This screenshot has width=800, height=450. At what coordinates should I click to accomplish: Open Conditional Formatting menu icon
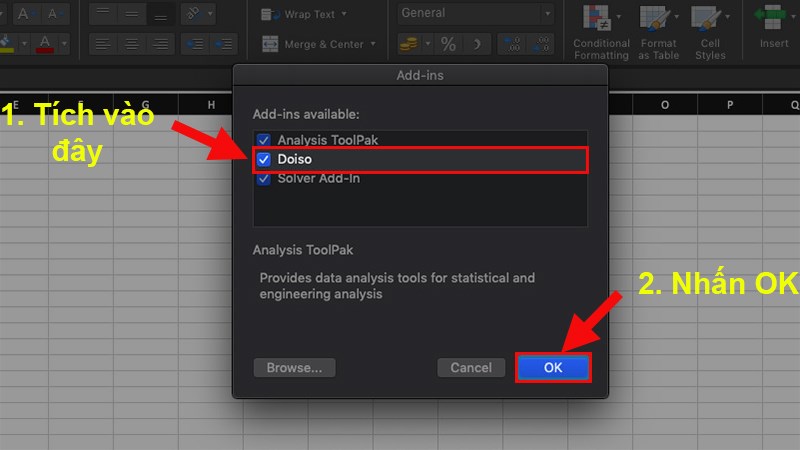tap(597, 18)
